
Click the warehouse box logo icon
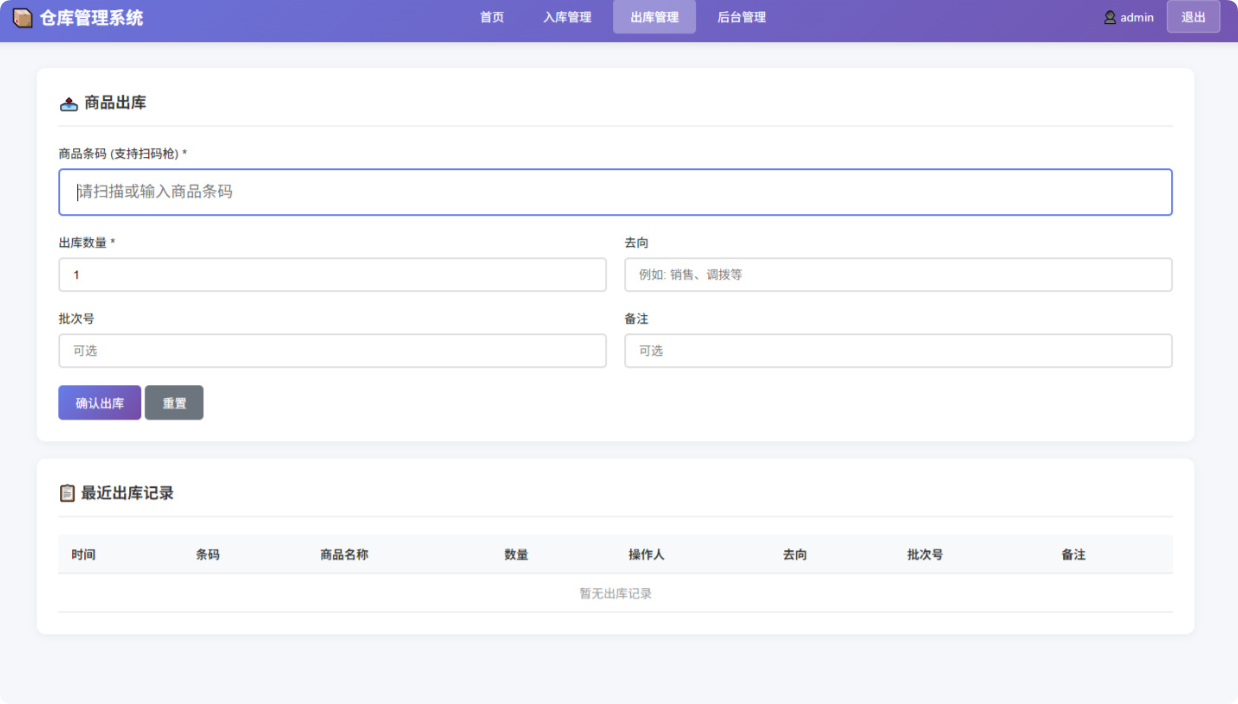[22, 17]
